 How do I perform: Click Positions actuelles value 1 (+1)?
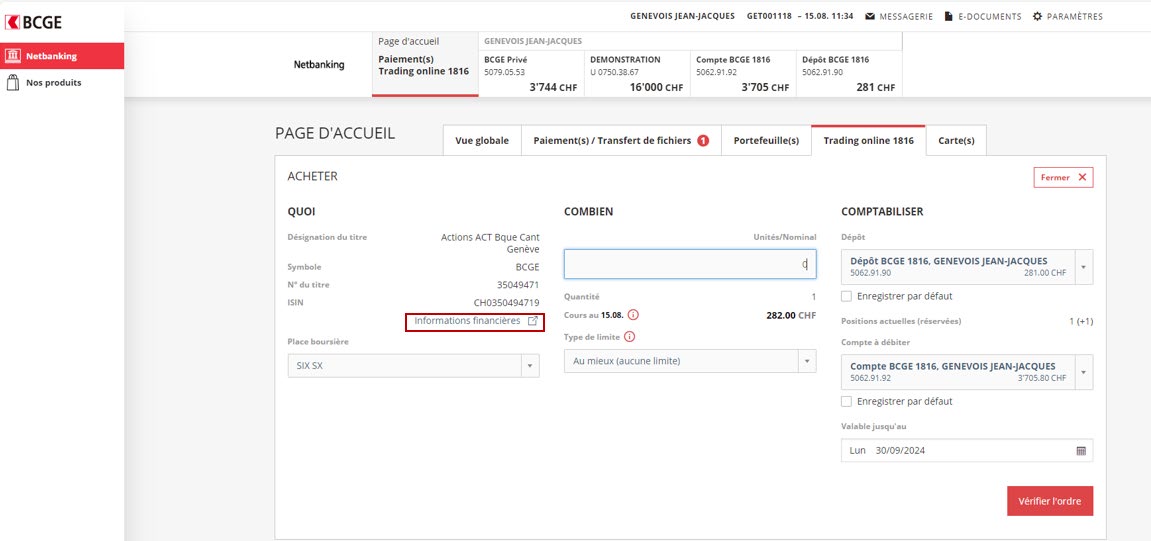click(x=1081, y=322)
